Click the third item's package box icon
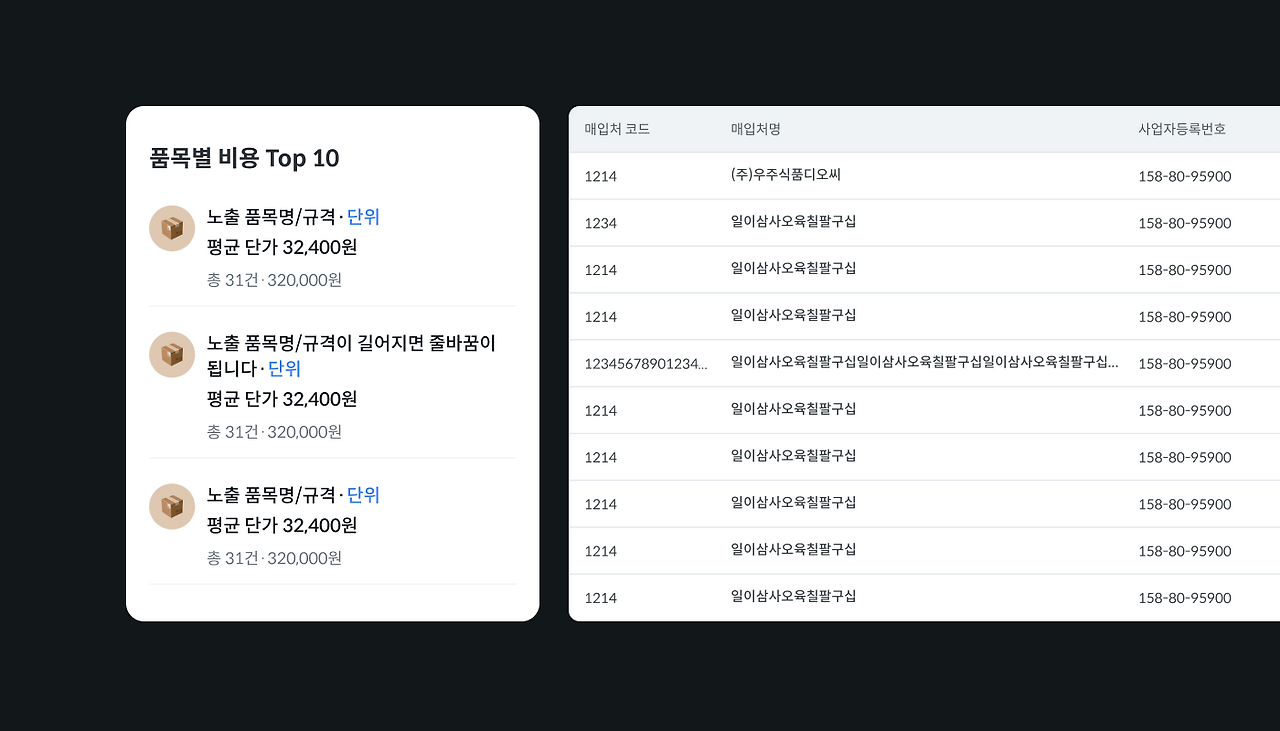 172,507
